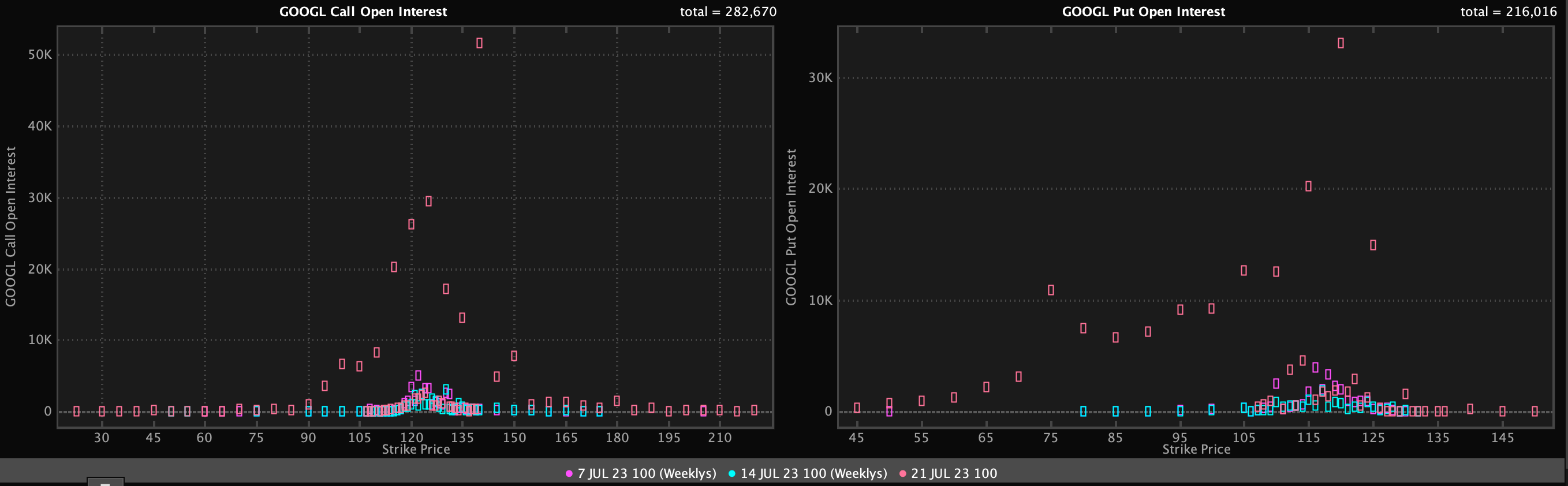Select the call marker near 8K at strike 110
Screen dimensions: 1568x486
click(377, 353)
